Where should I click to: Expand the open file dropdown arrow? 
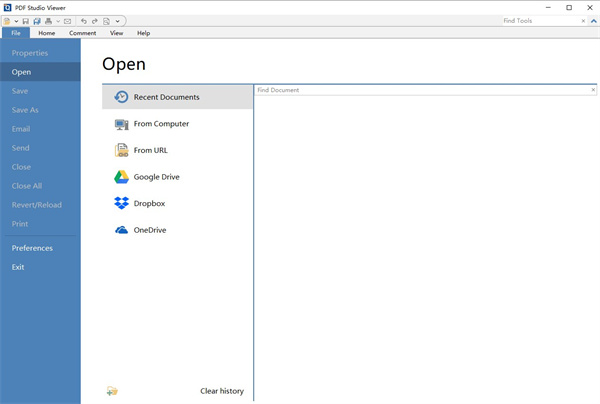16,21
